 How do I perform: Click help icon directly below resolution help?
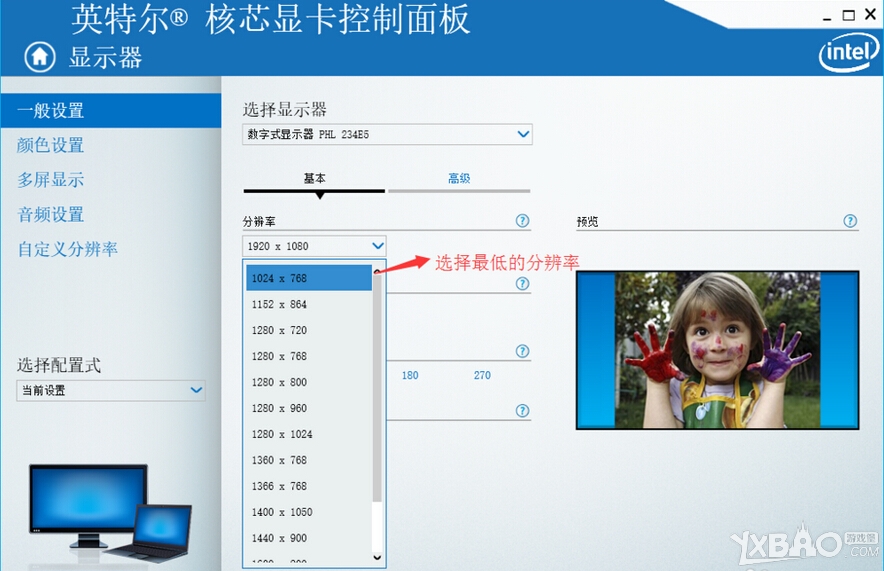click(x=523, y=284)
